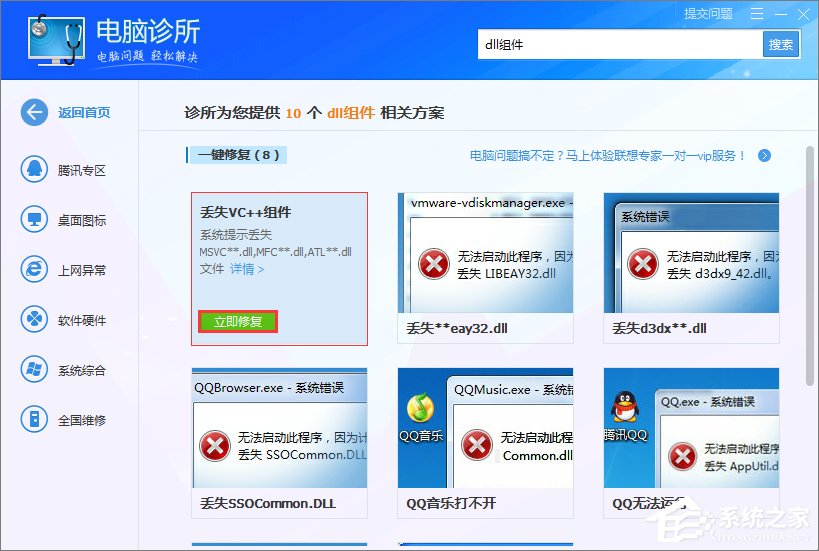Open the hamburger menu icon in title bar
The image size is (819, 551).
(x=757, y=14)
